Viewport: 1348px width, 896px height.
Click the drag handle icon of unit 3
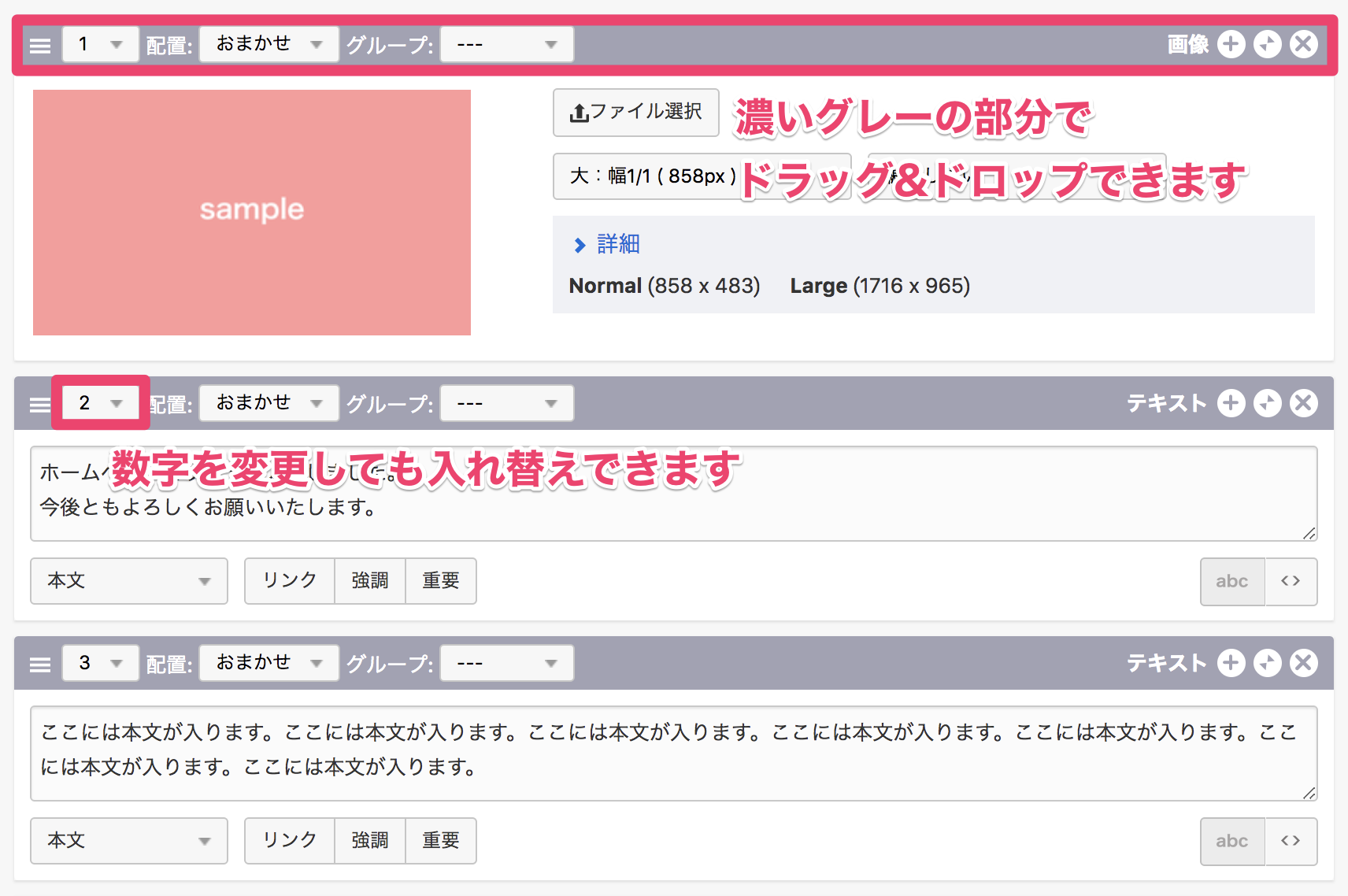40,665
